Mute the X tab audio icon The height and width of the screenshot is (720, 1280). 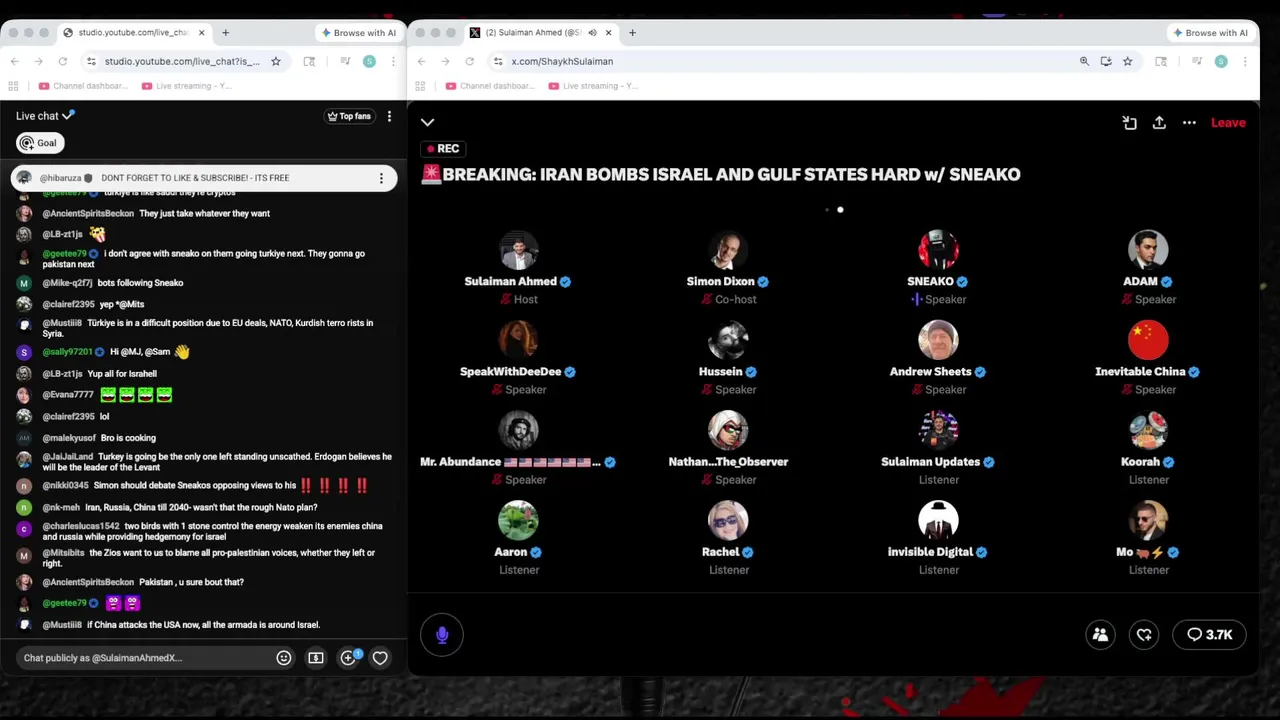pos(592,33)
